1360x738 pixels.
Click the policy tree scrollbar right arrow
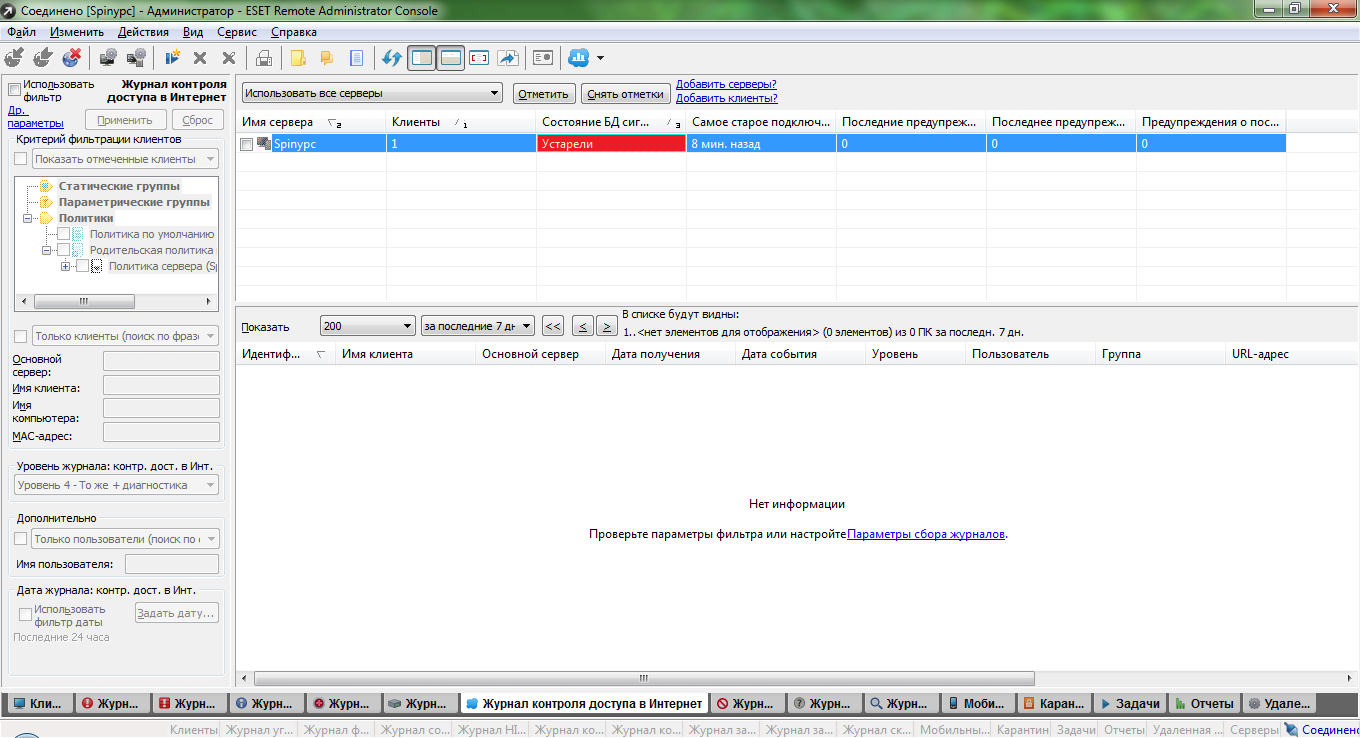coord(211,301)
